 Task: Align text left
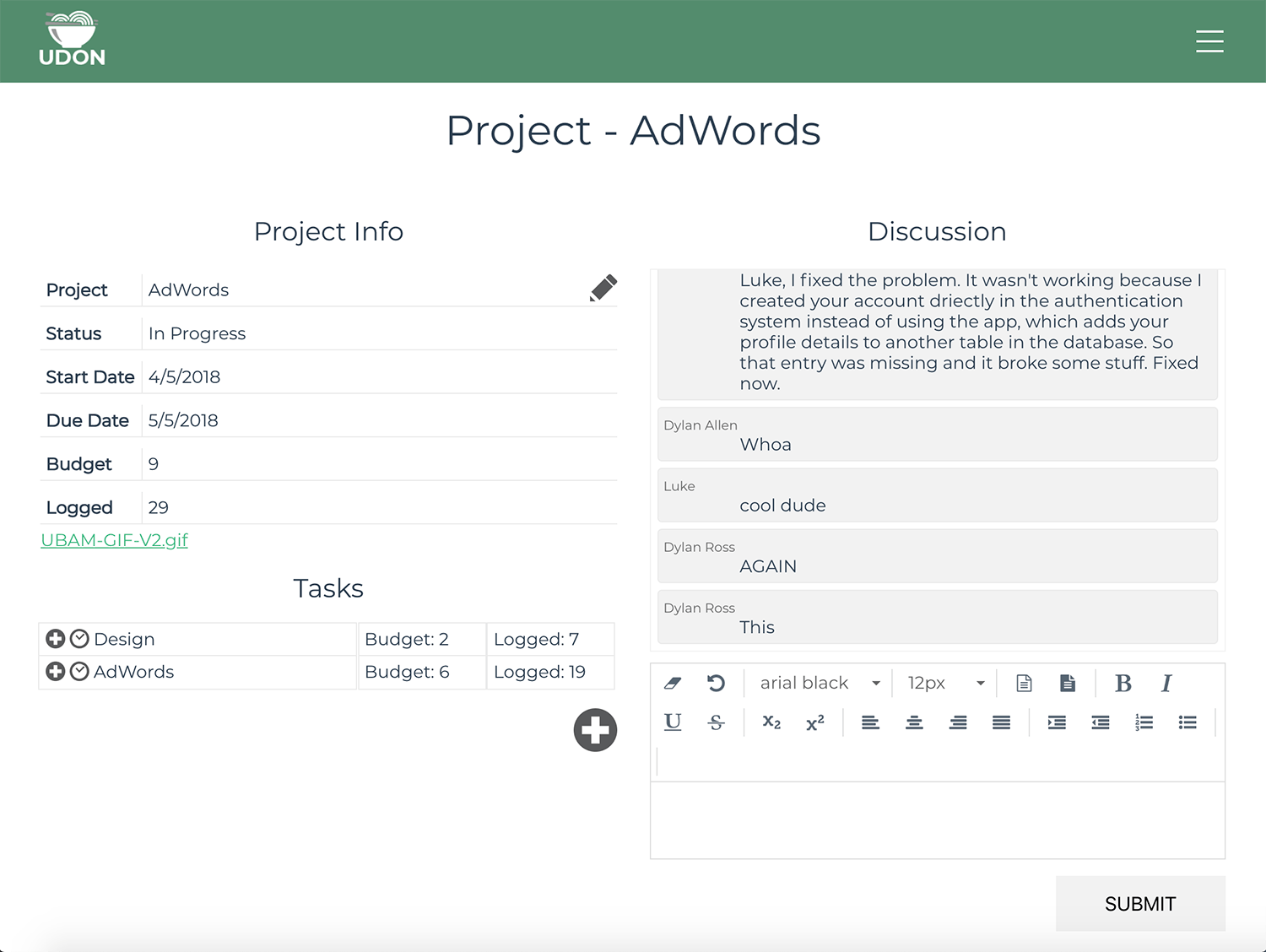(870, 722)
